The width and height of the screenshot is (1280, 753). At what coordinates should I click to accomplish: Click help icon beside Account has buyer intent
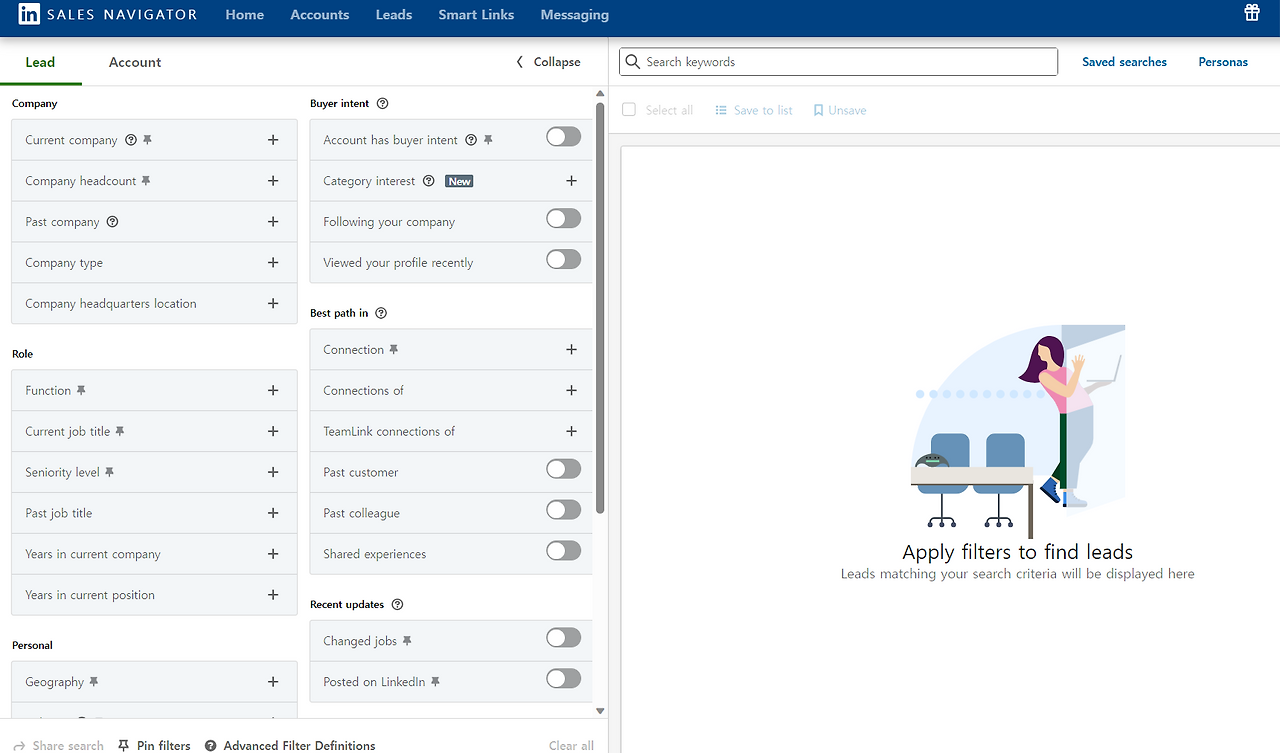pos(471,140)
